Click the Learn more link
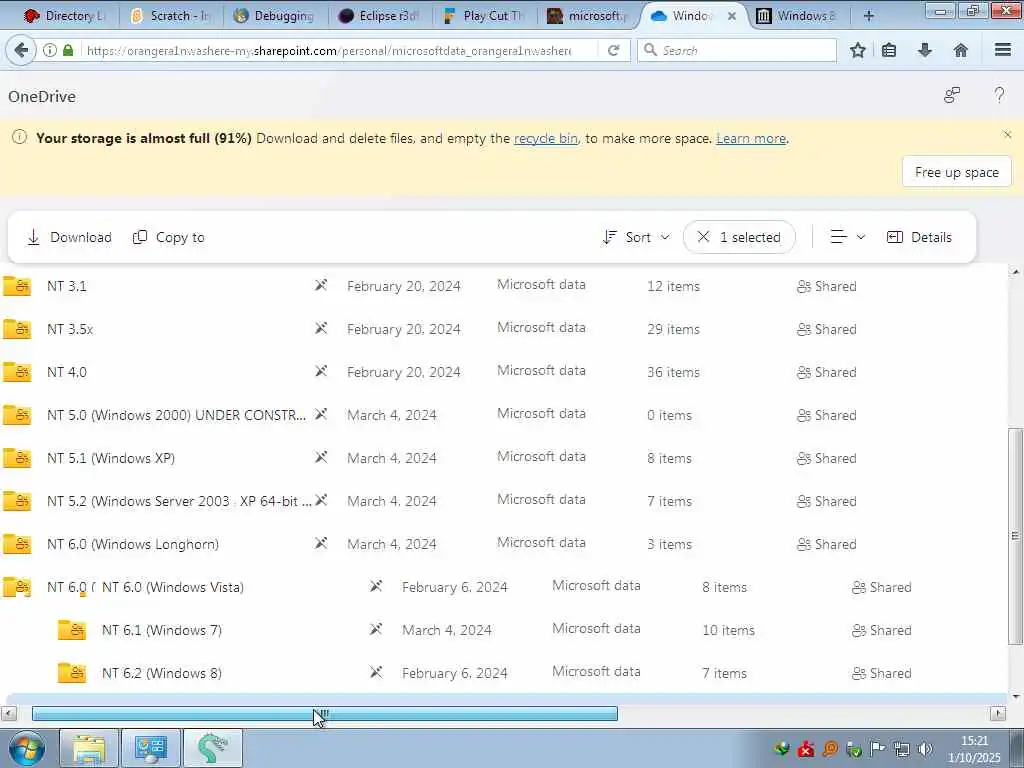 pos(751,138)
